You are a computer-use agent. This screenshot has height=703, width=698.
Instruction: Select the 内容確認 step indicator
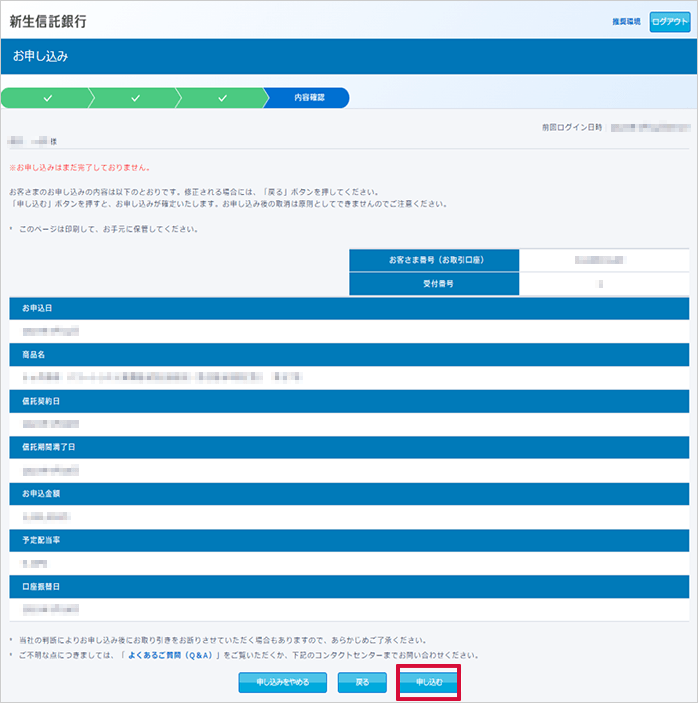click(308, 98)
